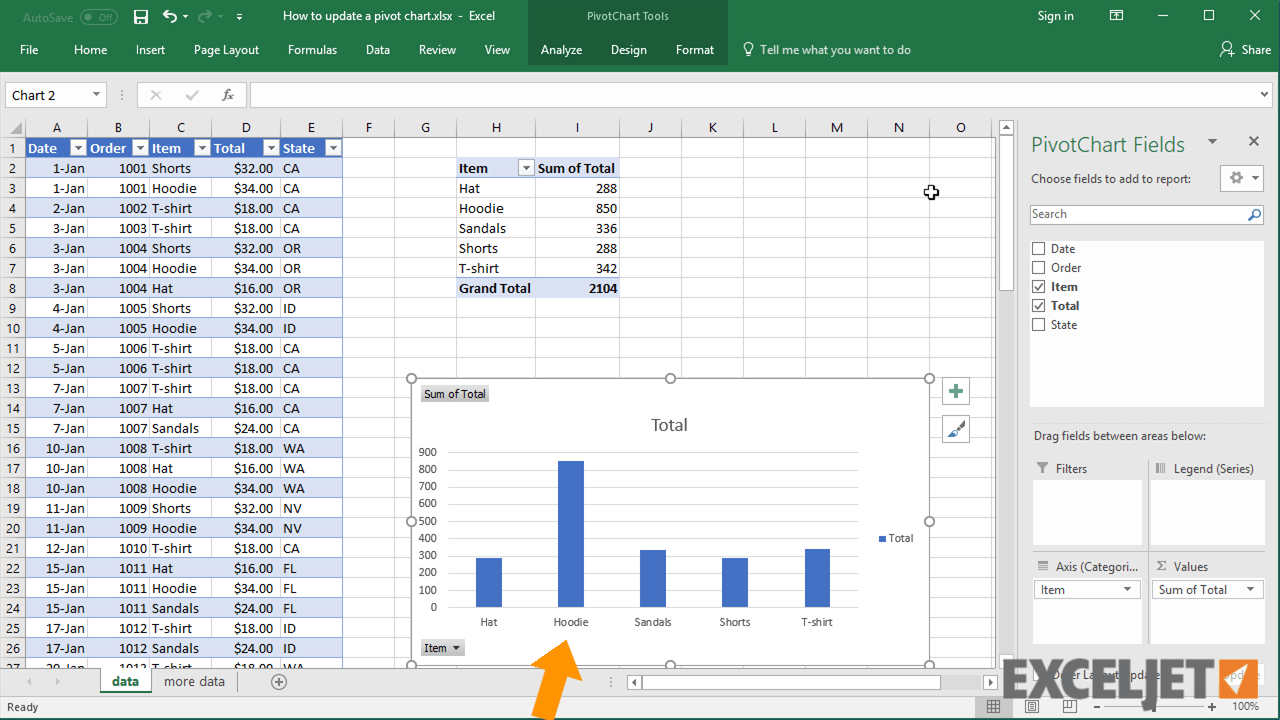Click the zoom in plus icon
The height and width of the screenshot is (720, 1280).
pos(1211,707)
